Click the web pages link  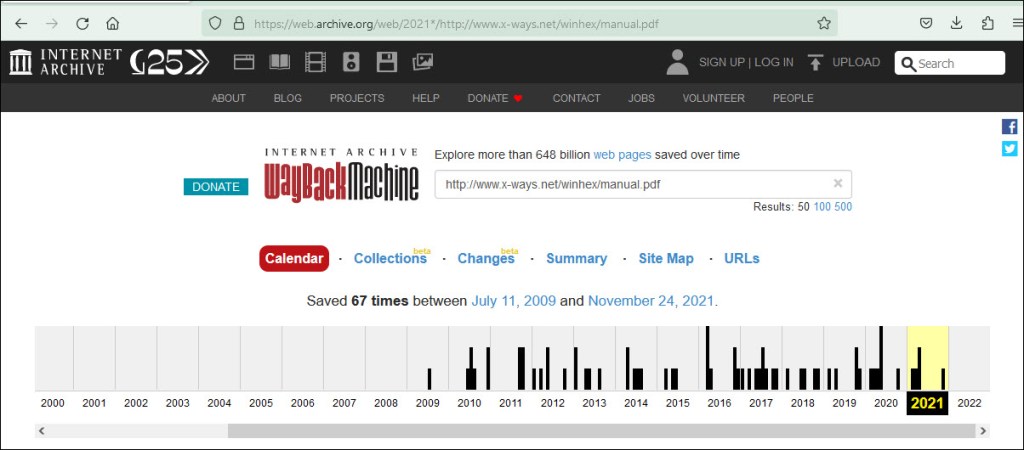pos(622,155)
